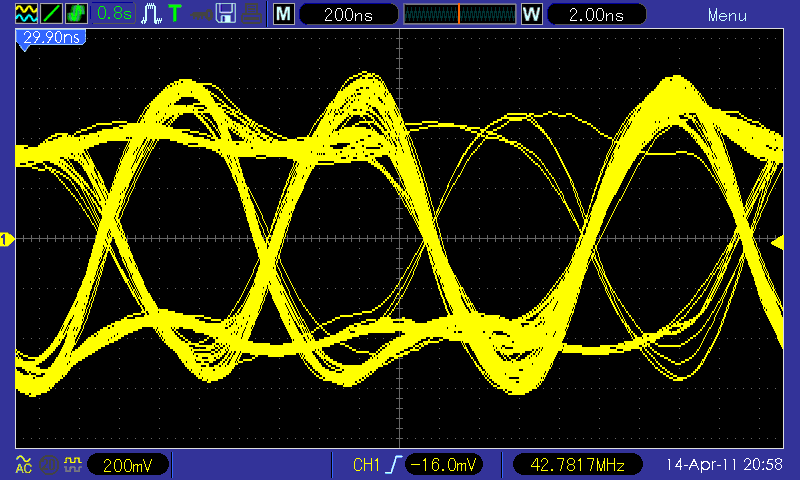Select the 42.7817MHz frequency counter readout
800x480 pixels.
pyautogui.click(x=578, y=465)
